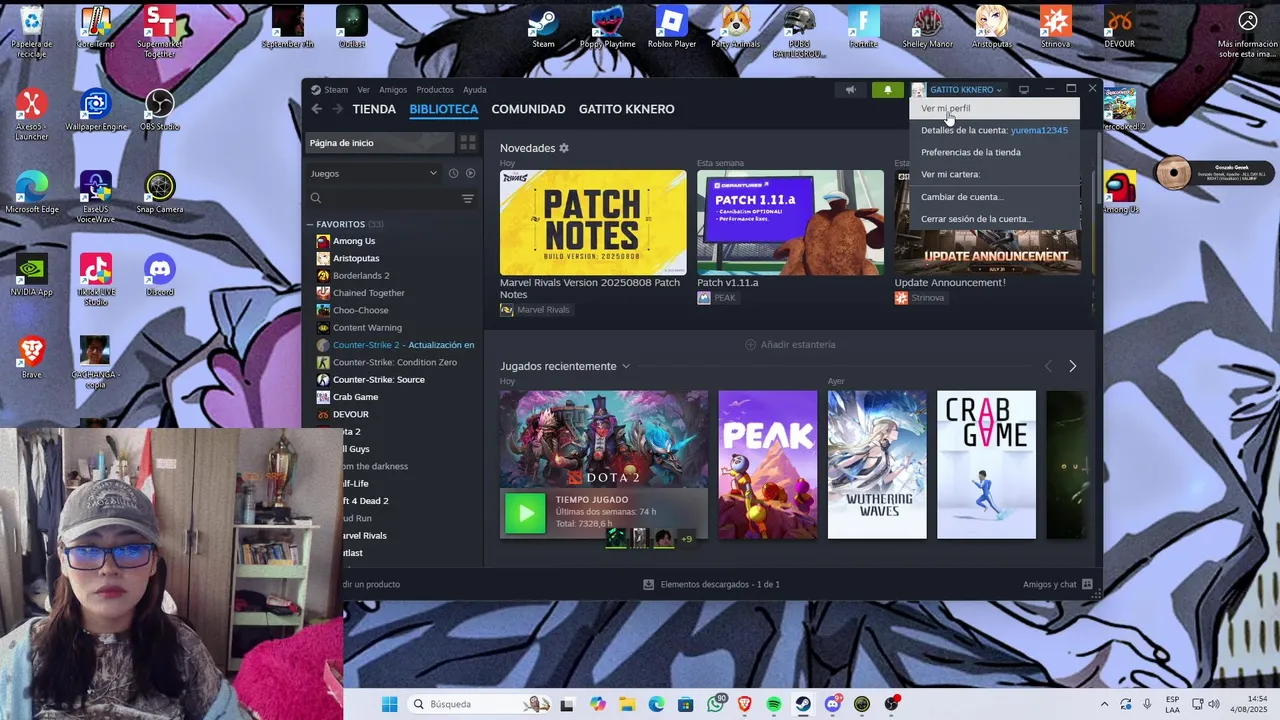Select Roblox Player desktop shortcut
1280x720 pixels.
coord(672,27)
